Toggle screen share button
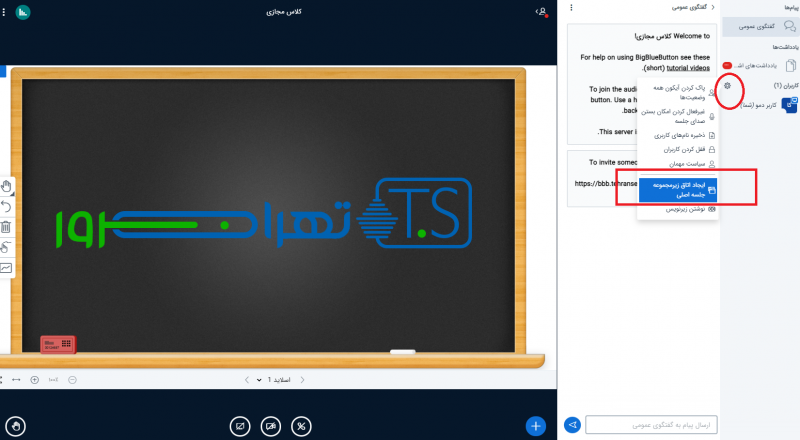Viewport: 800px width, 440px height. click(239, 426)
